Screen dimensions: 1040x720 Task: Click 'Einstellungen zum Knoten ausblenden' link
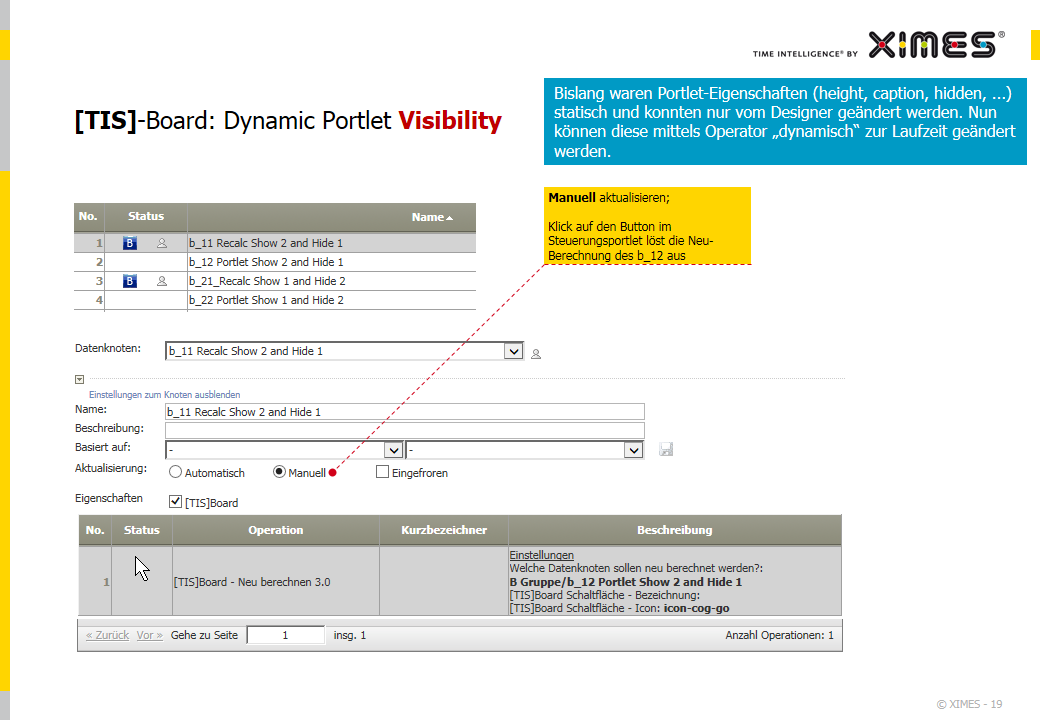point(164,394)
